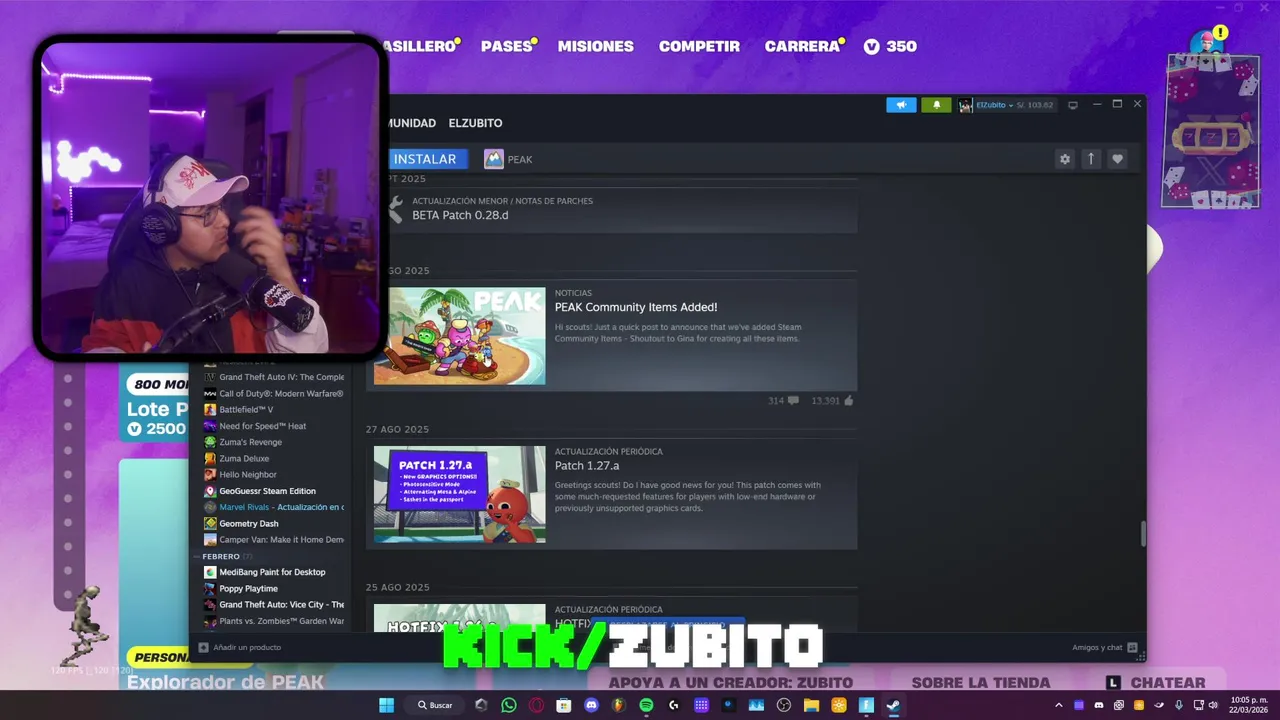Click CHATEAR in Fortnite

pyautogui.click(x=1155, y=683)
